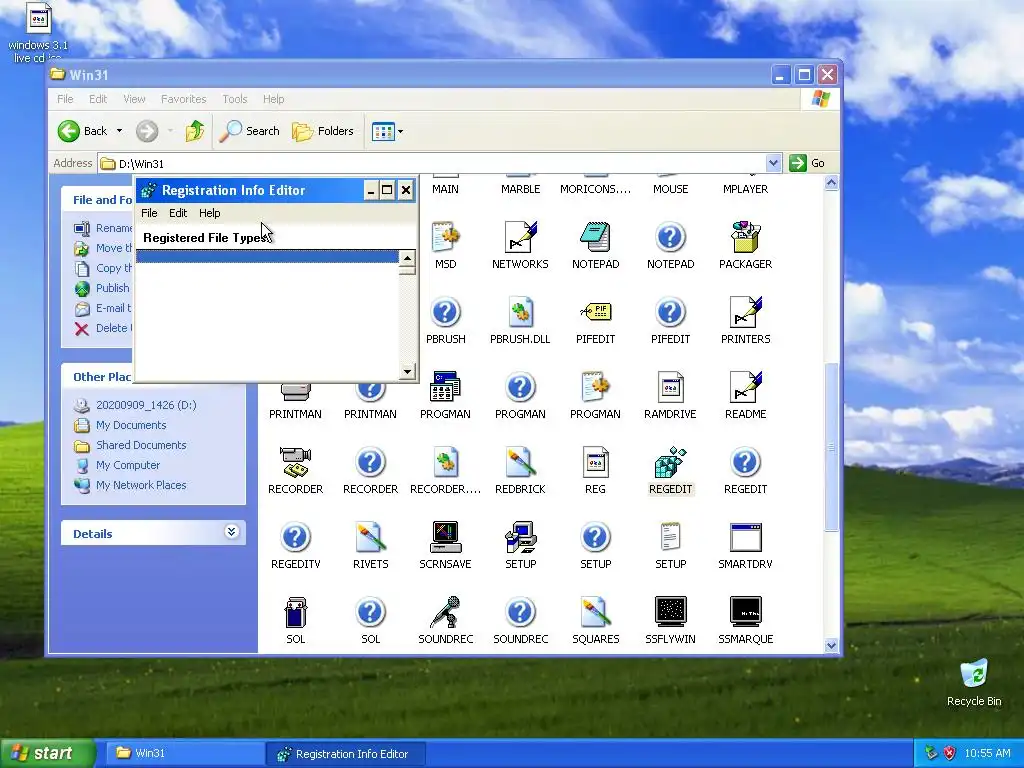Select the RIVETS file icon
Viewport: 1024px width, 768px height.
[370, 538]
